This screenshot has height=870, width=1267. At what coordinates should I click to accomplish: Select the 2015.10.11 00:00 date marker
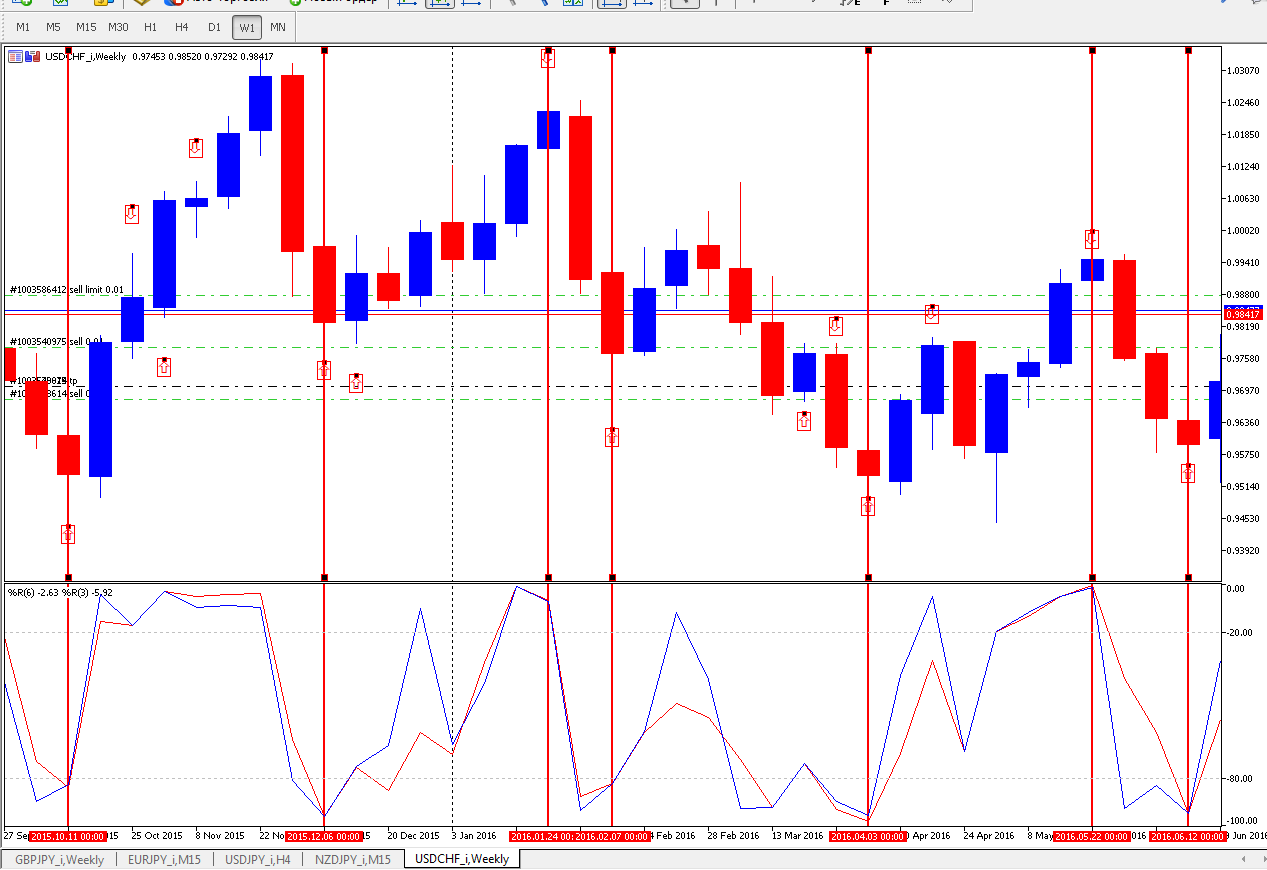click(68, 836)
